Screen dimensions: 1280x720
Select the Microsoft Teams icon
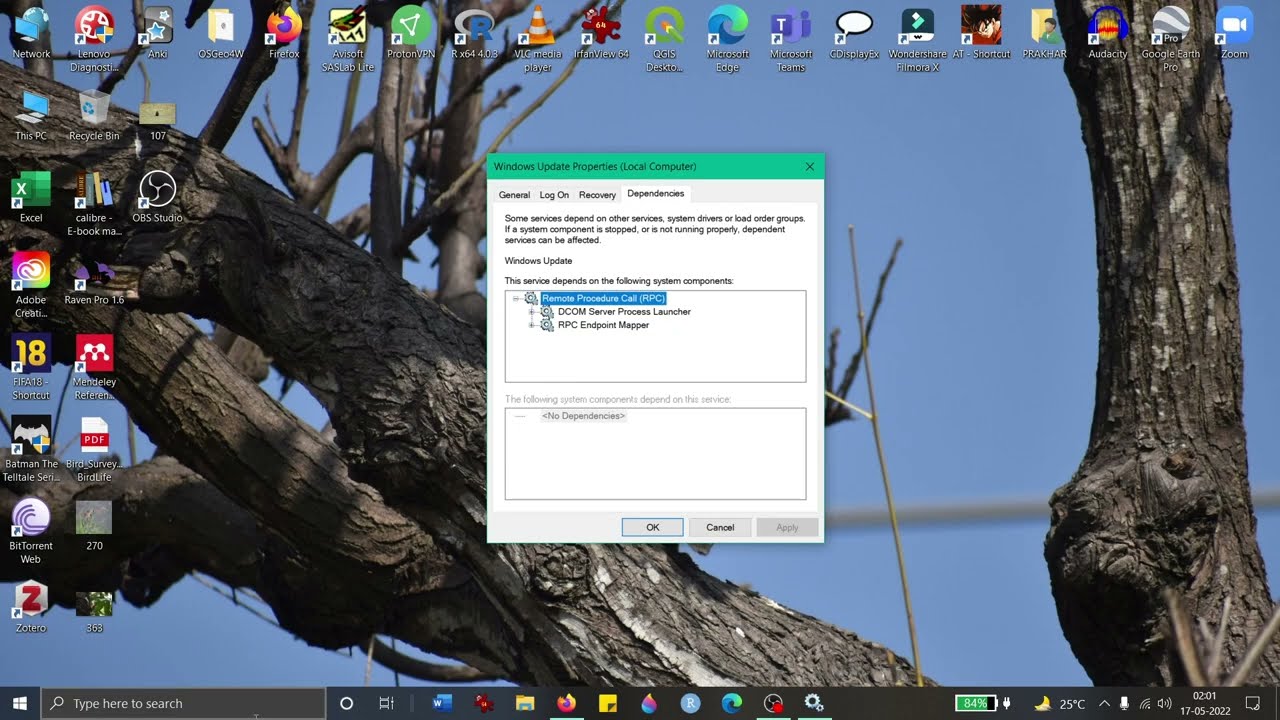[791, 39]
